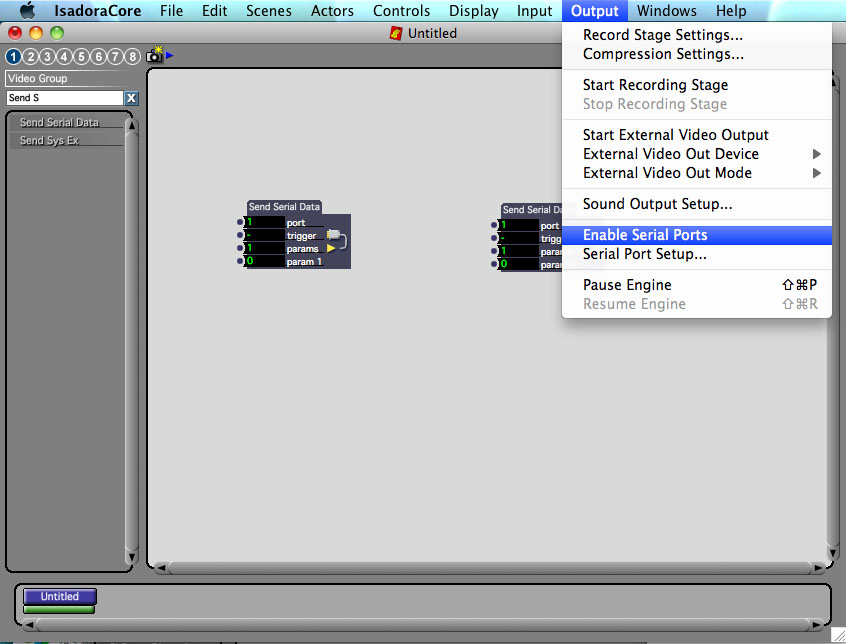Select actor group filter number 3
This screenshot has height=644, width=846.
tap(47, 57)
